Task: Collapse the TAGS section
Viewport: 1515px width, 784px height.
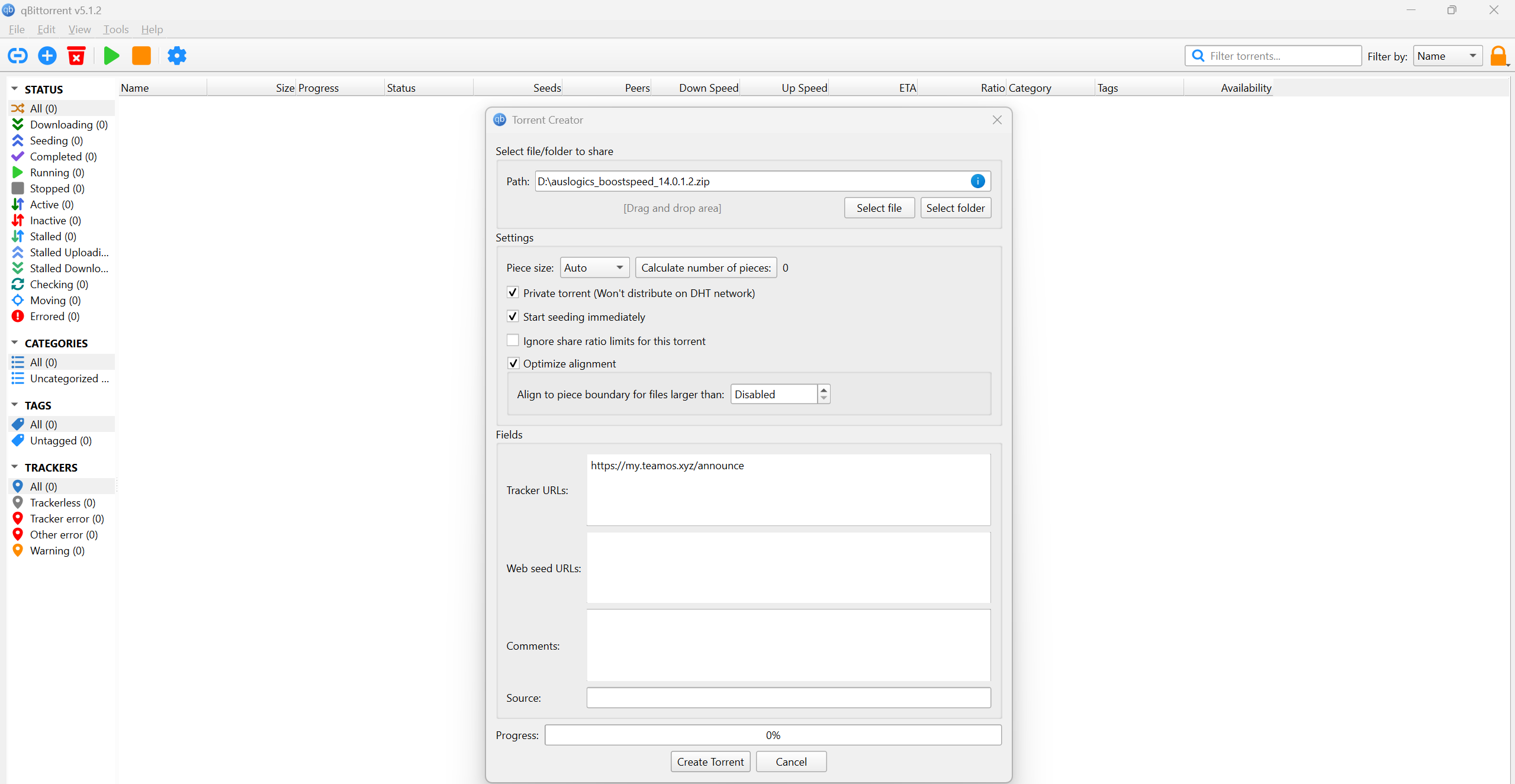Action: 15,405
